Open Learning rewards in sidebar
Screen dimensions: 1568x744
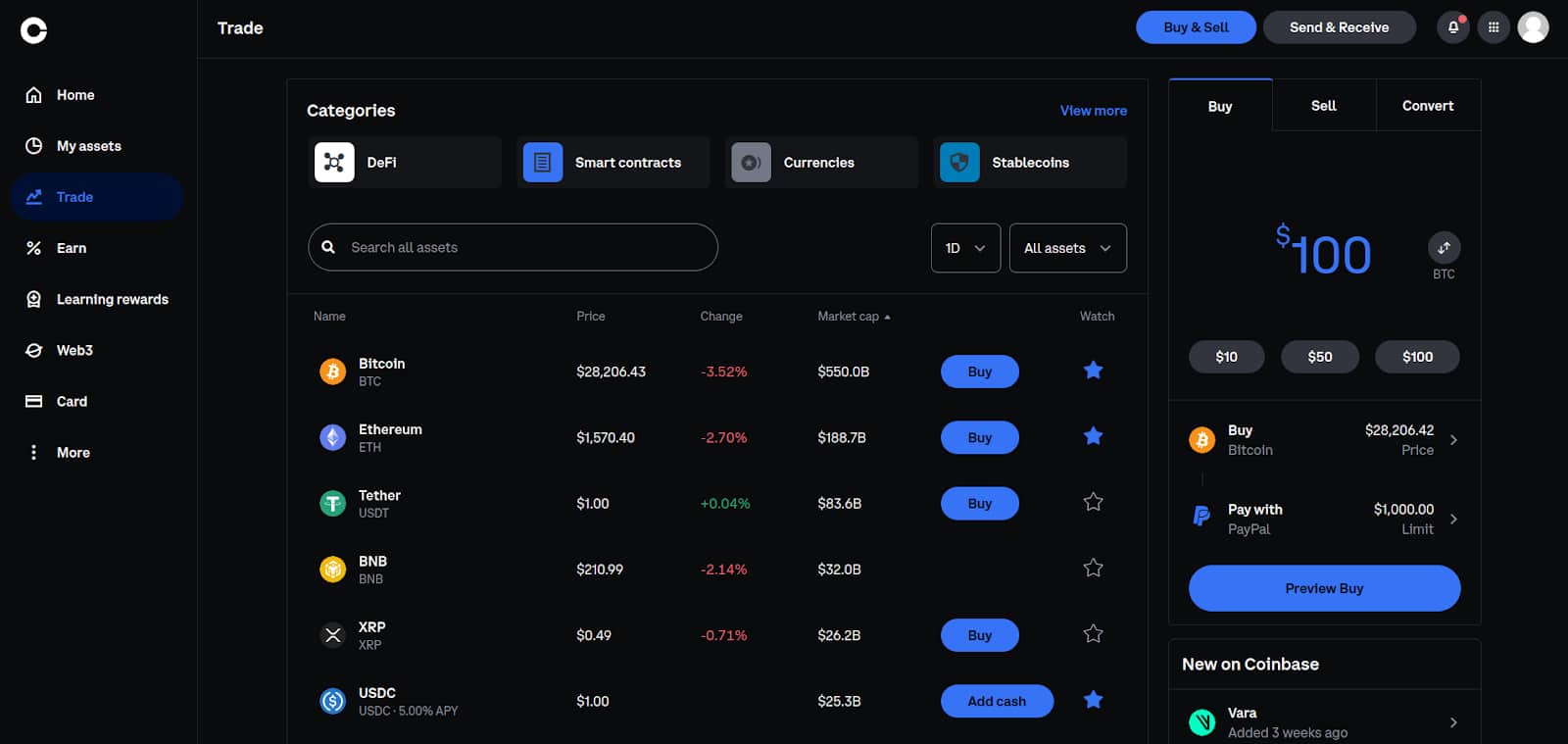point(97,299)
